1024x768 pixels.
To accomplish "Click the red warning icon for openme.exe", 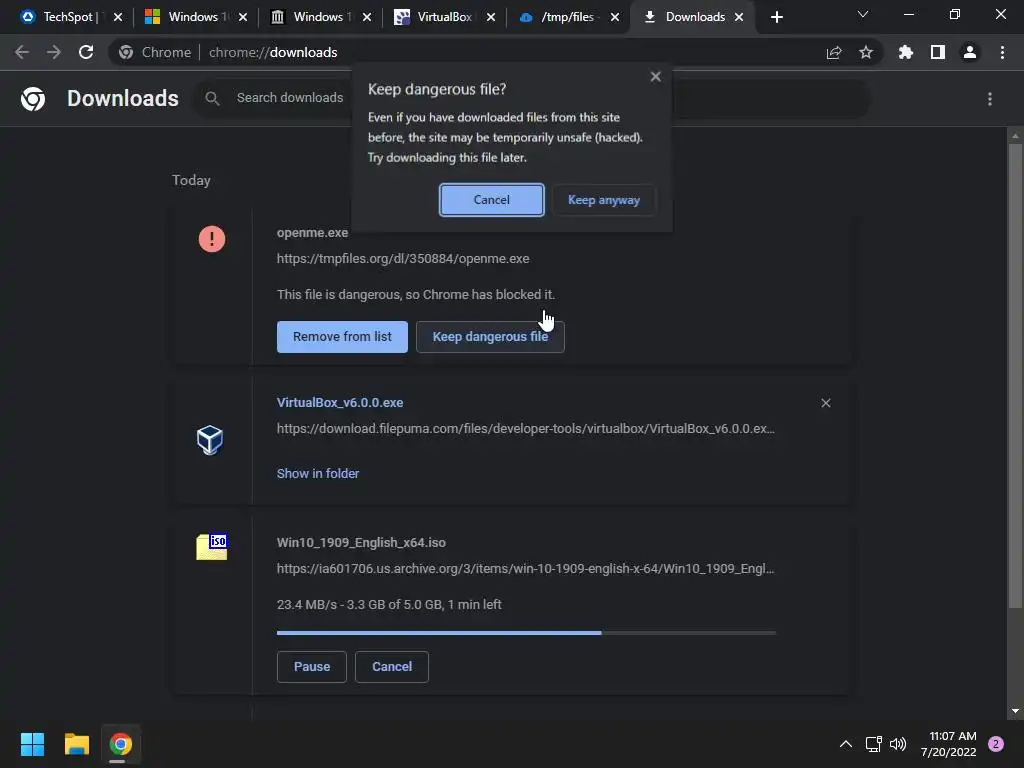I will pyautogui.click(x=212, y=239).
